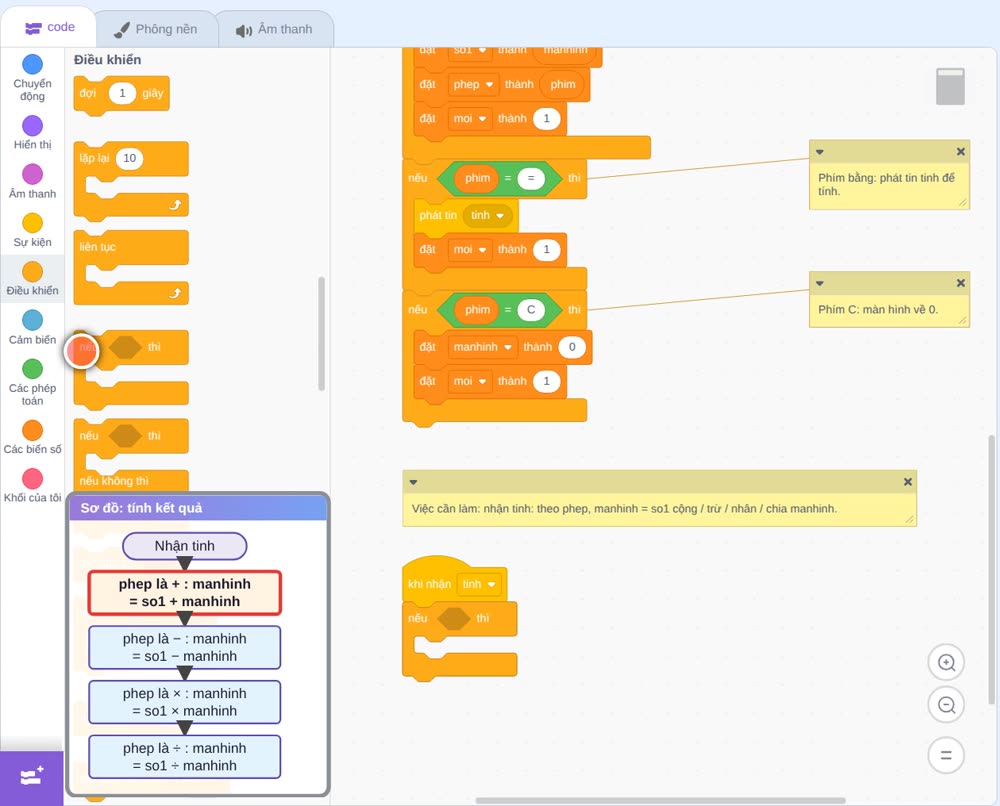Select the Chuyển động category circle
Image resolution: width=1000 pixels, height=806 pixels.
pyautogui.click(x=33, y=64)
